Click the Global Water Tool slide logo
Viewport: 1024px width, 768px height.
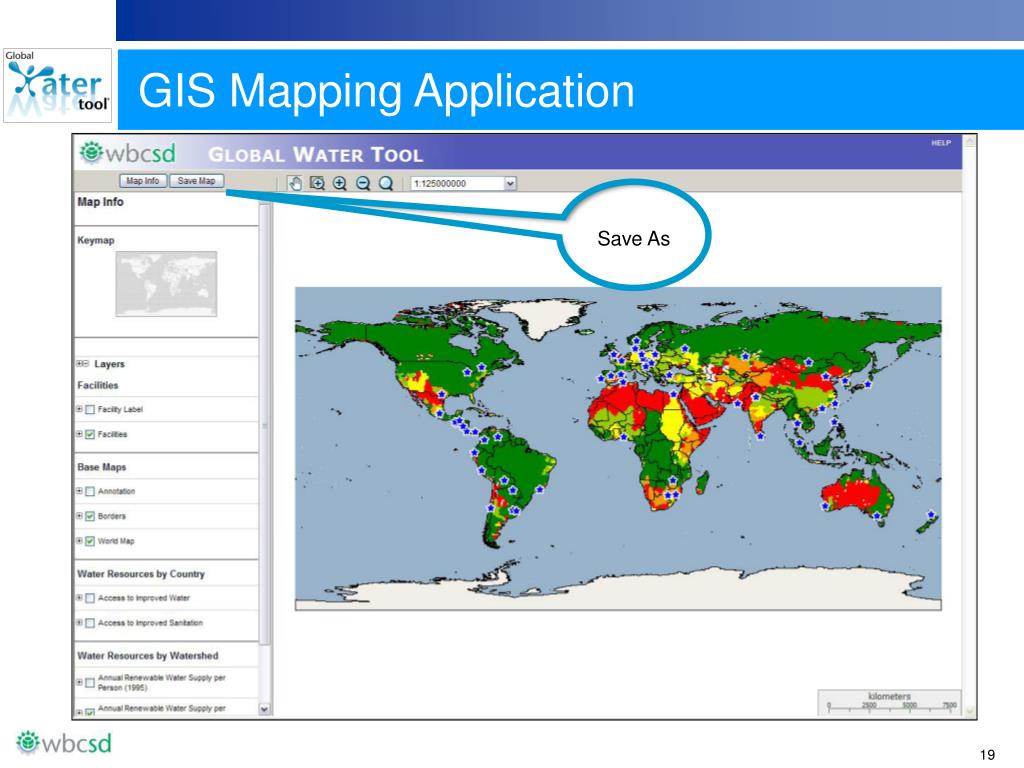pyautogui.click(x=57, y=86)
